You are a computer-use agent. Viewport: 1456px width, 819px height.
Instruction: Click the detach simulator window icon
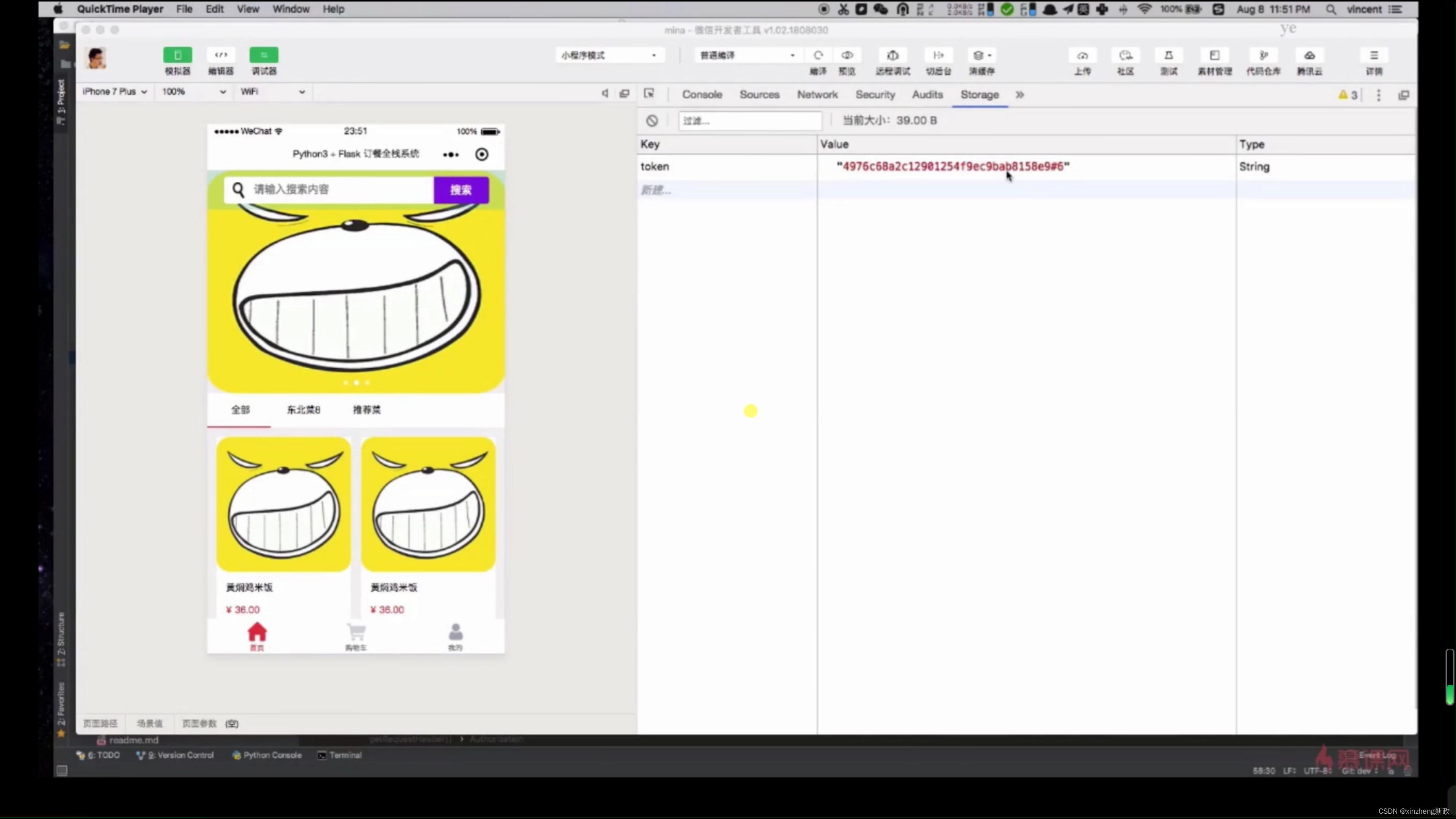625,93
